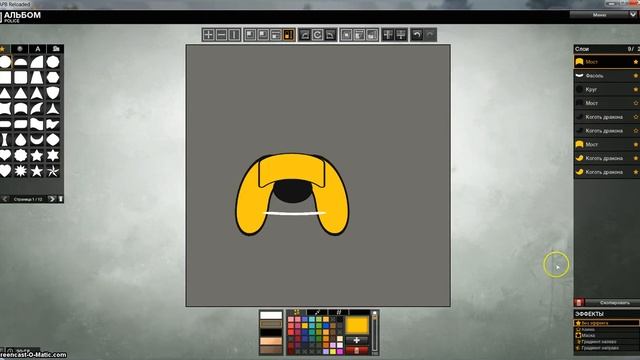This screenshot has height=360, width=640.
Task: Pick the black swatch in left color column
Action: coord(271,332)
